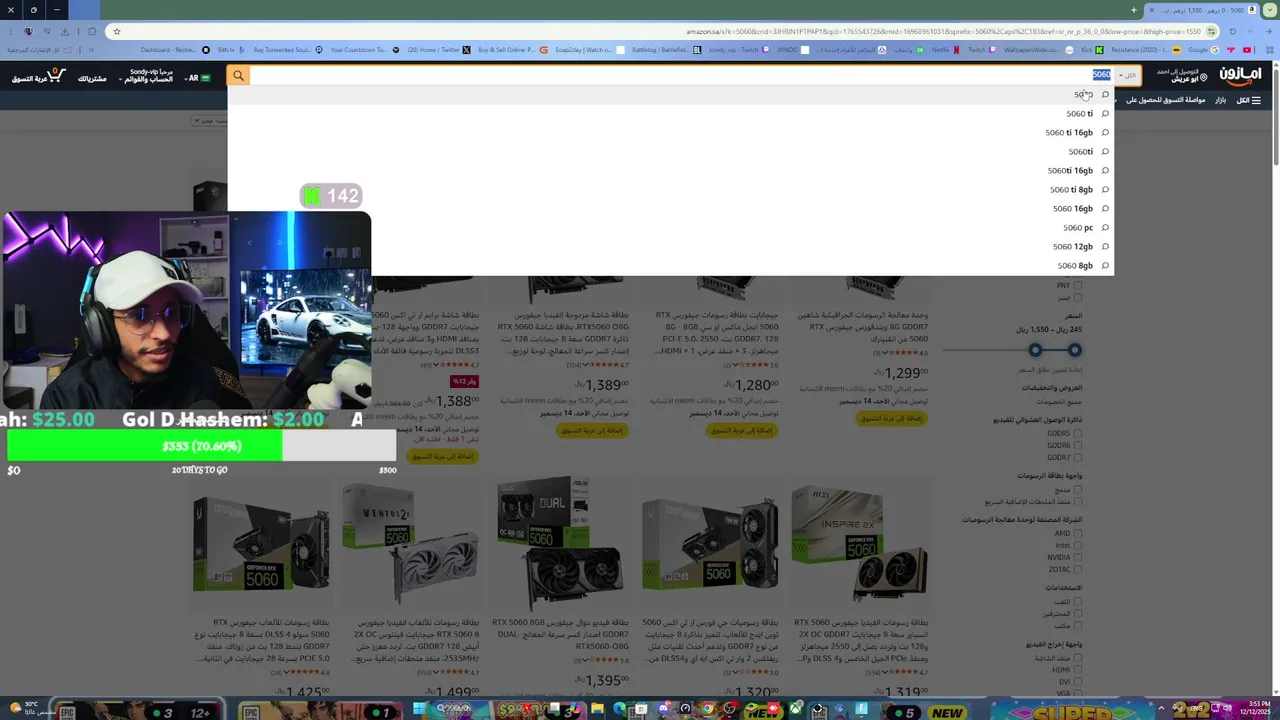Move the right price range slider handle
This screenshot has width=1280, height=720.
[1074, 350]
